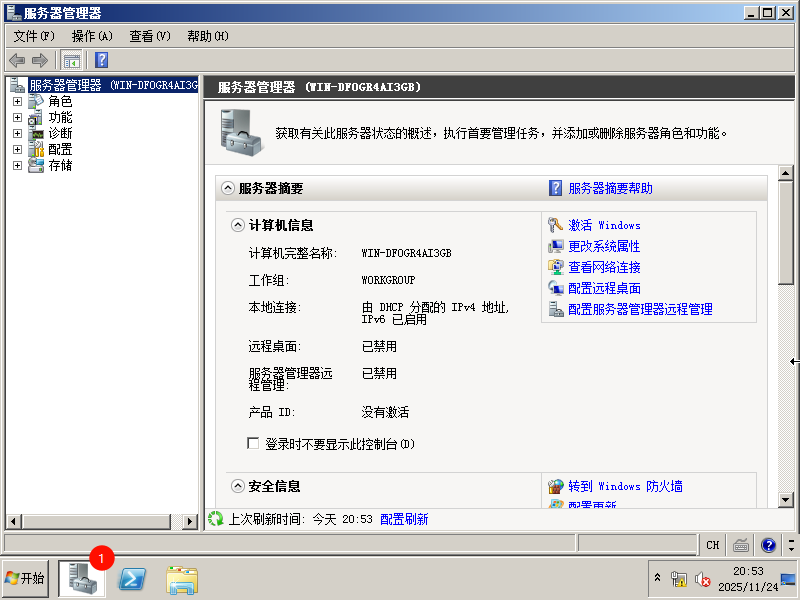This screenshot has width=800, height=600.
Task: Click the key icon beside 激活 Windows
Action: point(555,224)
